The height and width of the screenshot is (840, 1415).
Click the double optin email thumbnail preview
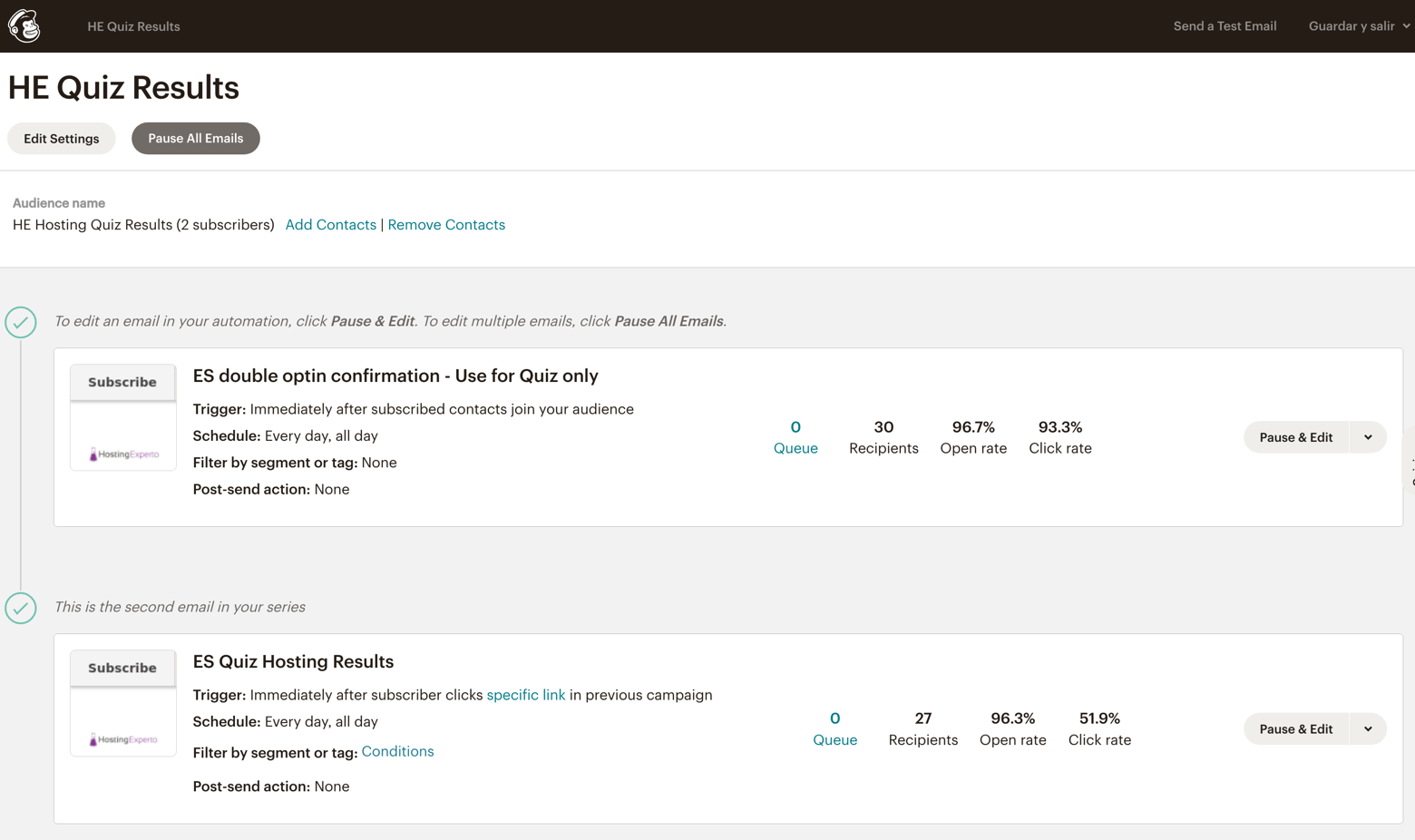[x=123, y=417]
